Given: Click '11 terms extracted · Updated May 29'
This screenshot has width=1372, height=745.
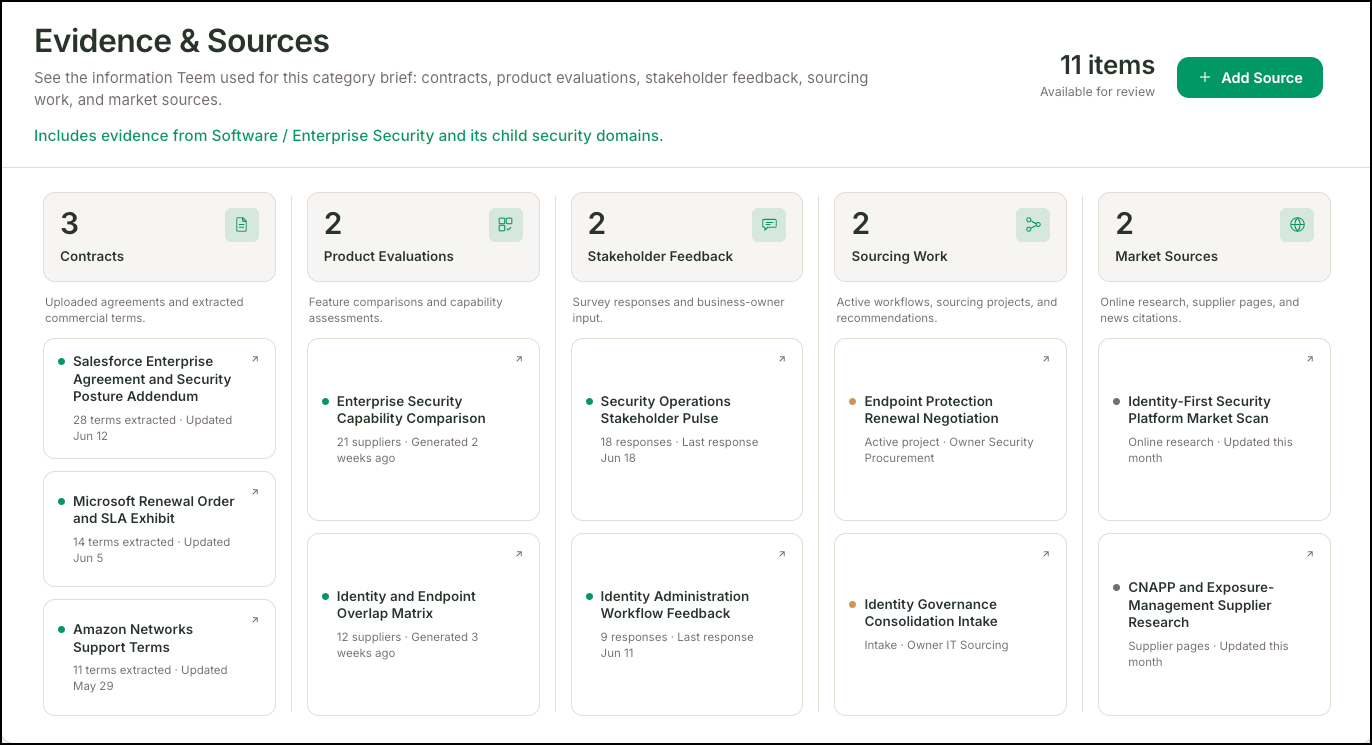Looking at the screenshot, I should 150,678.
